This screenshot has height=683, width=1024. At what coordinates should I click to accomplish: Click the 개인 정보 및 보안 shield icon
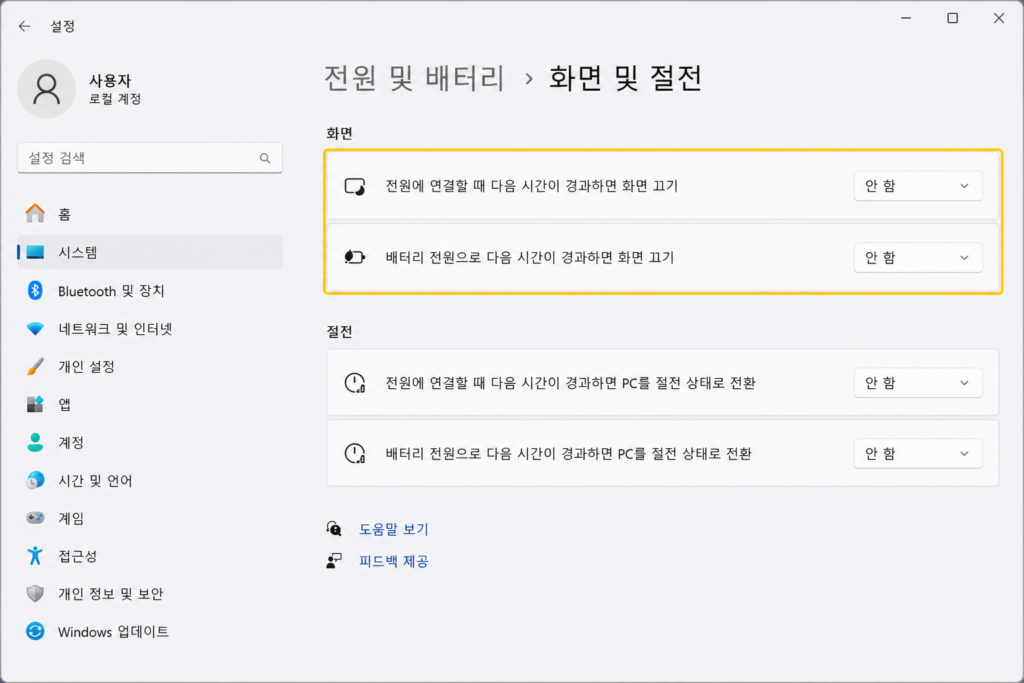35,594
